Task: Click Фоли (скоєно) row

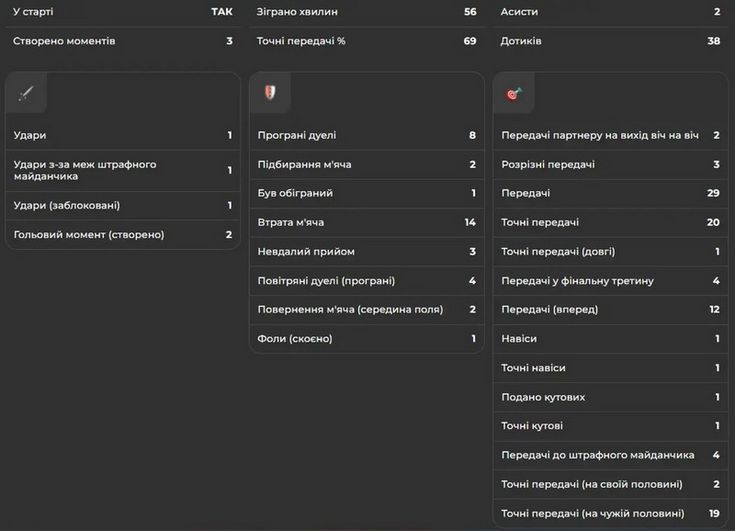Action: 367,338
